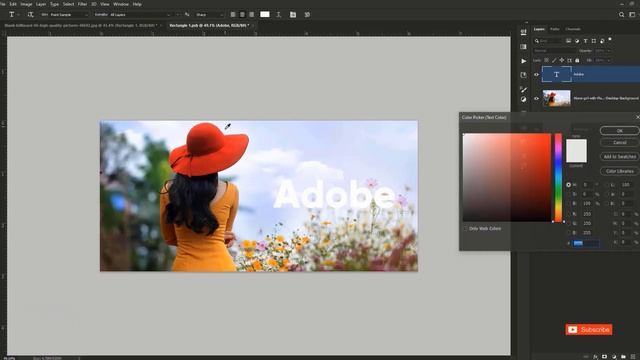Viewport: 640px width, 360px height.
Task: Hide the image background layer with eye icon
Action: (x=536, y=98)
